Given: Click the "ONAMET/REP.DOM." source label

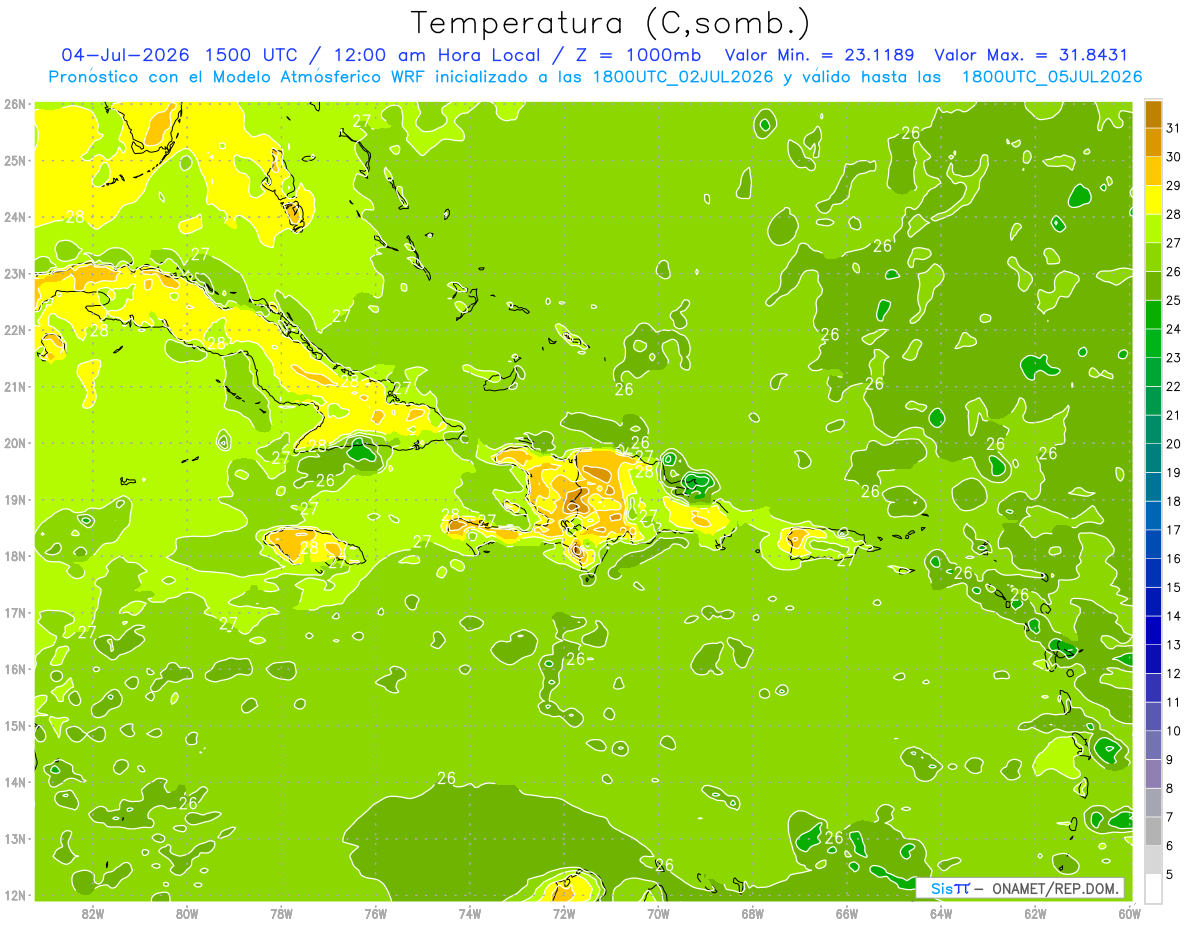Looking at the screenshot, I should (1055, 888).
